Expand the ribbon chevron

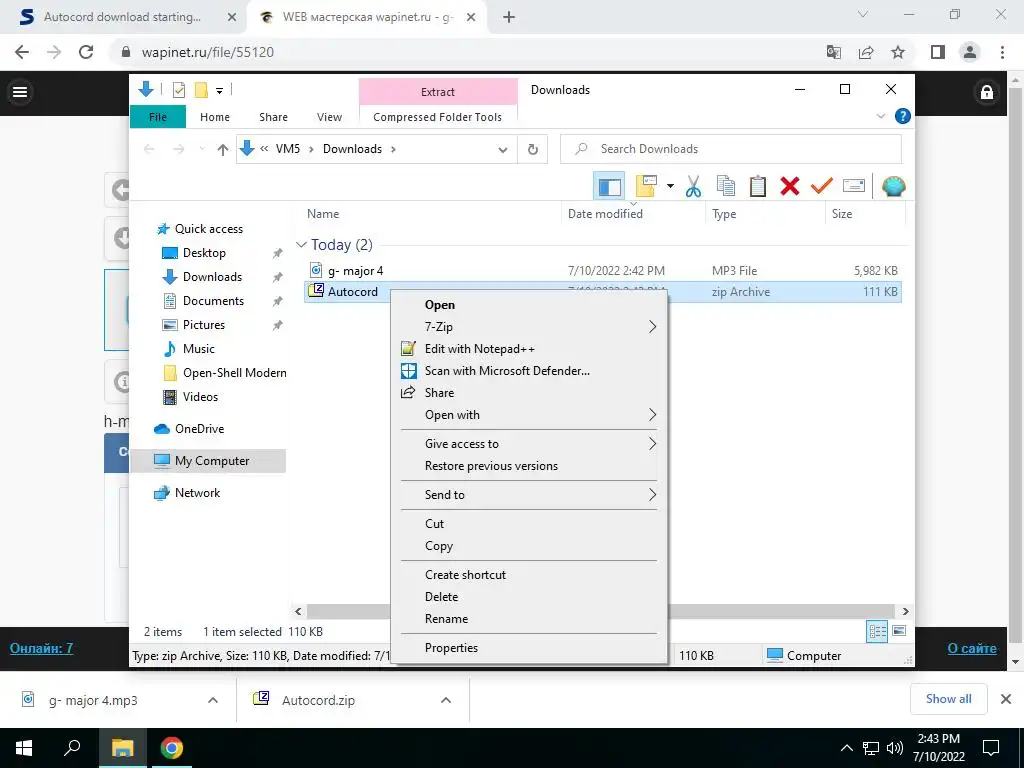880,116
